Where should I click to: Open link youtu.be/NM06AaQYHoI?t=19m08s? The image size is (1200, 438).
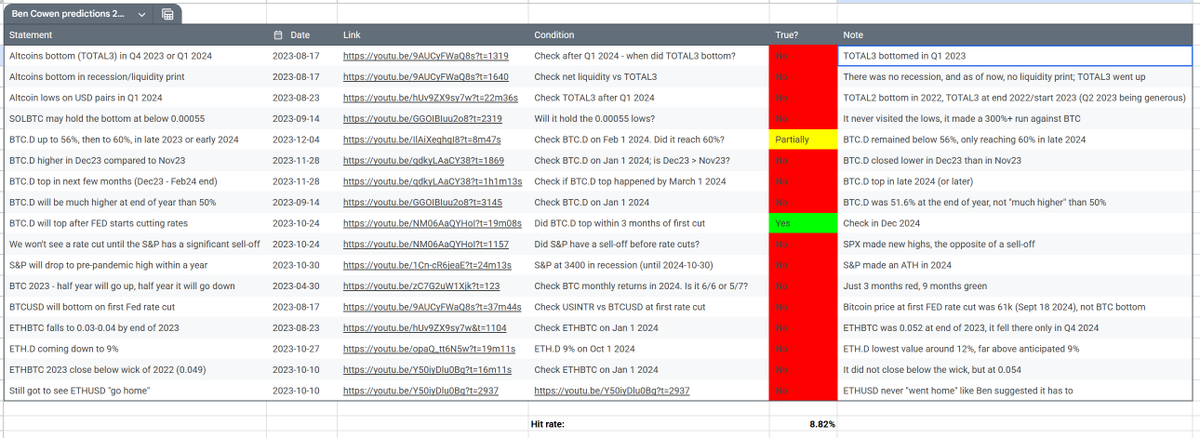[x=432, y=224]
